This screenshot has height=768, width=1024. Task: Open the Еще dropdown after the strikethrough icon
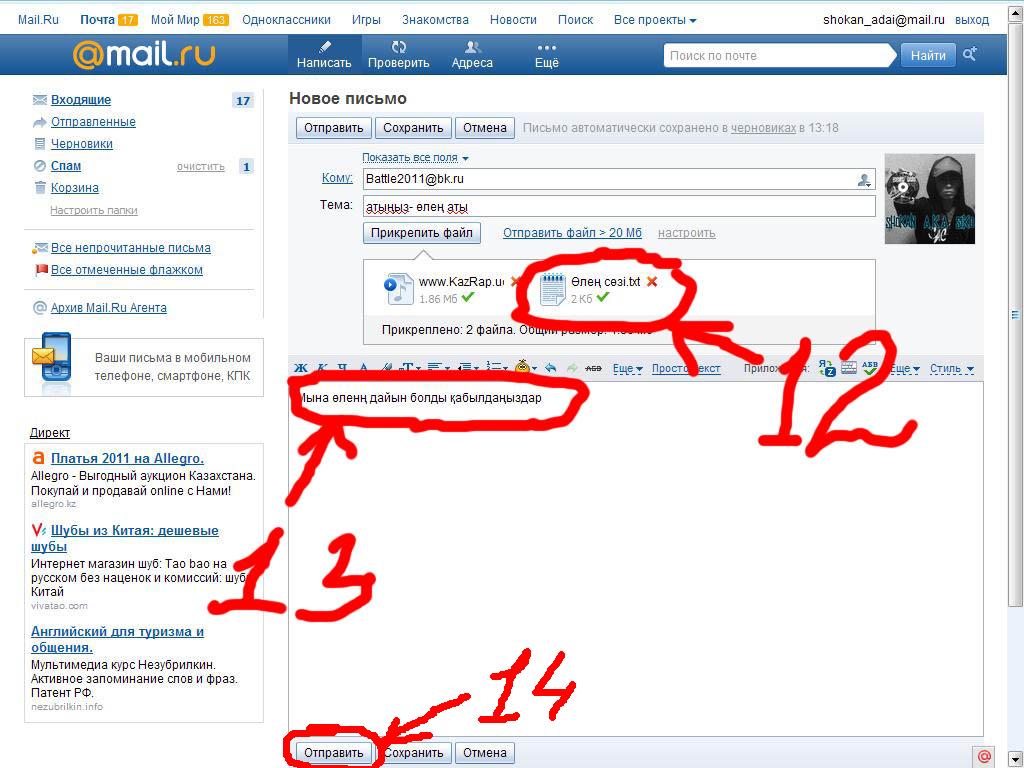pyautogui.click(x=628, y=369)
